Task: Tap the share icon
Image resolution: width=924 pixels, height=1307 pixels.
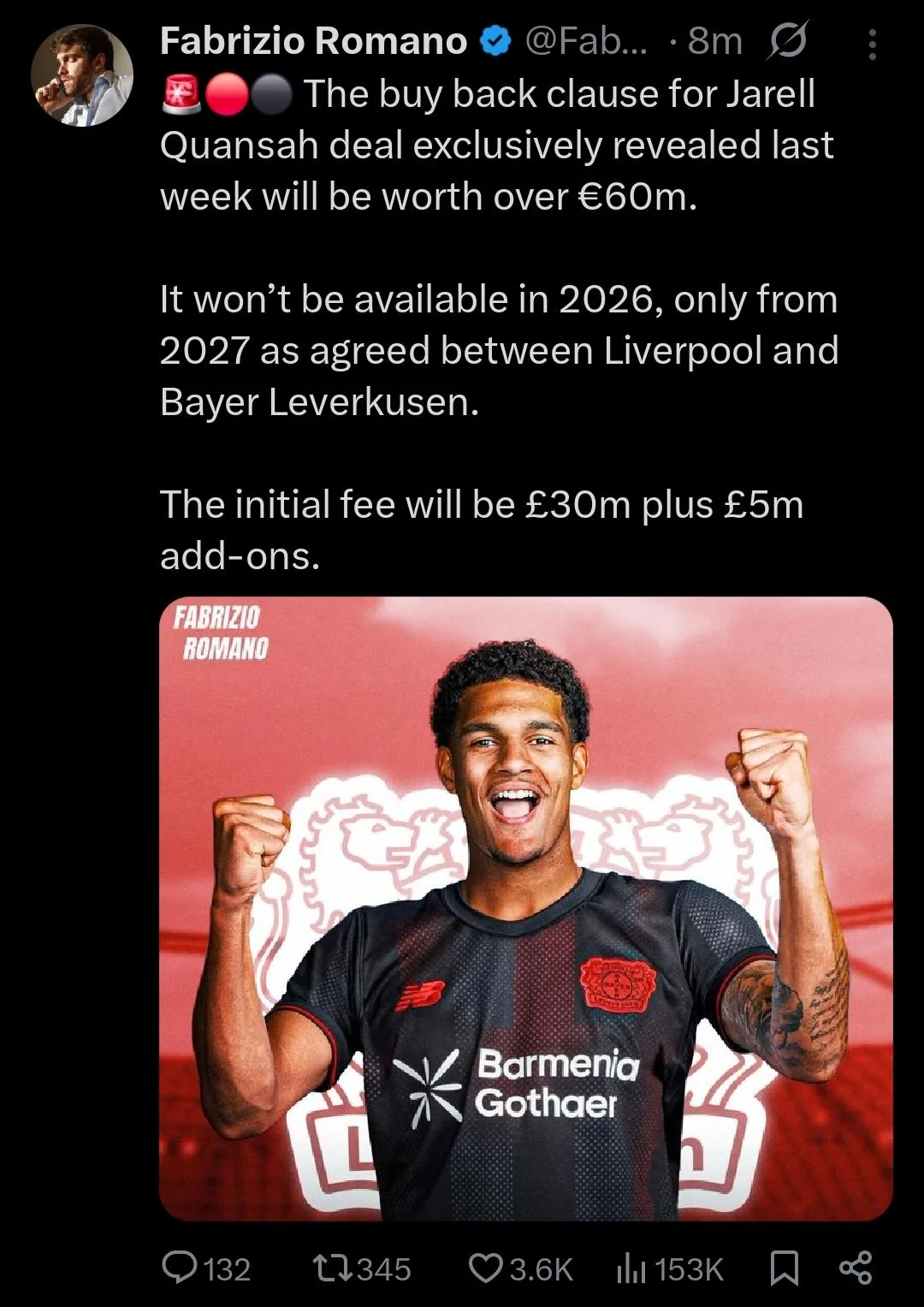Action: click(856, 1268)
